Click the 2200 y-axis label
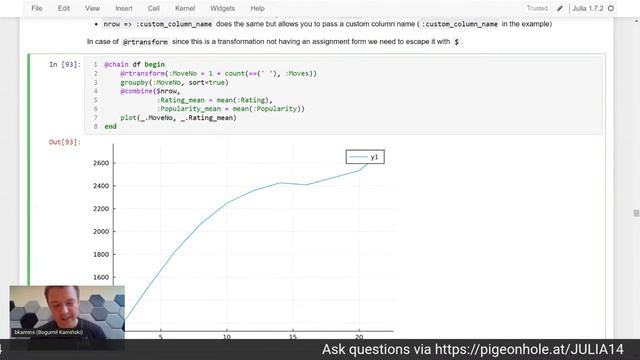 pos(101,209)
